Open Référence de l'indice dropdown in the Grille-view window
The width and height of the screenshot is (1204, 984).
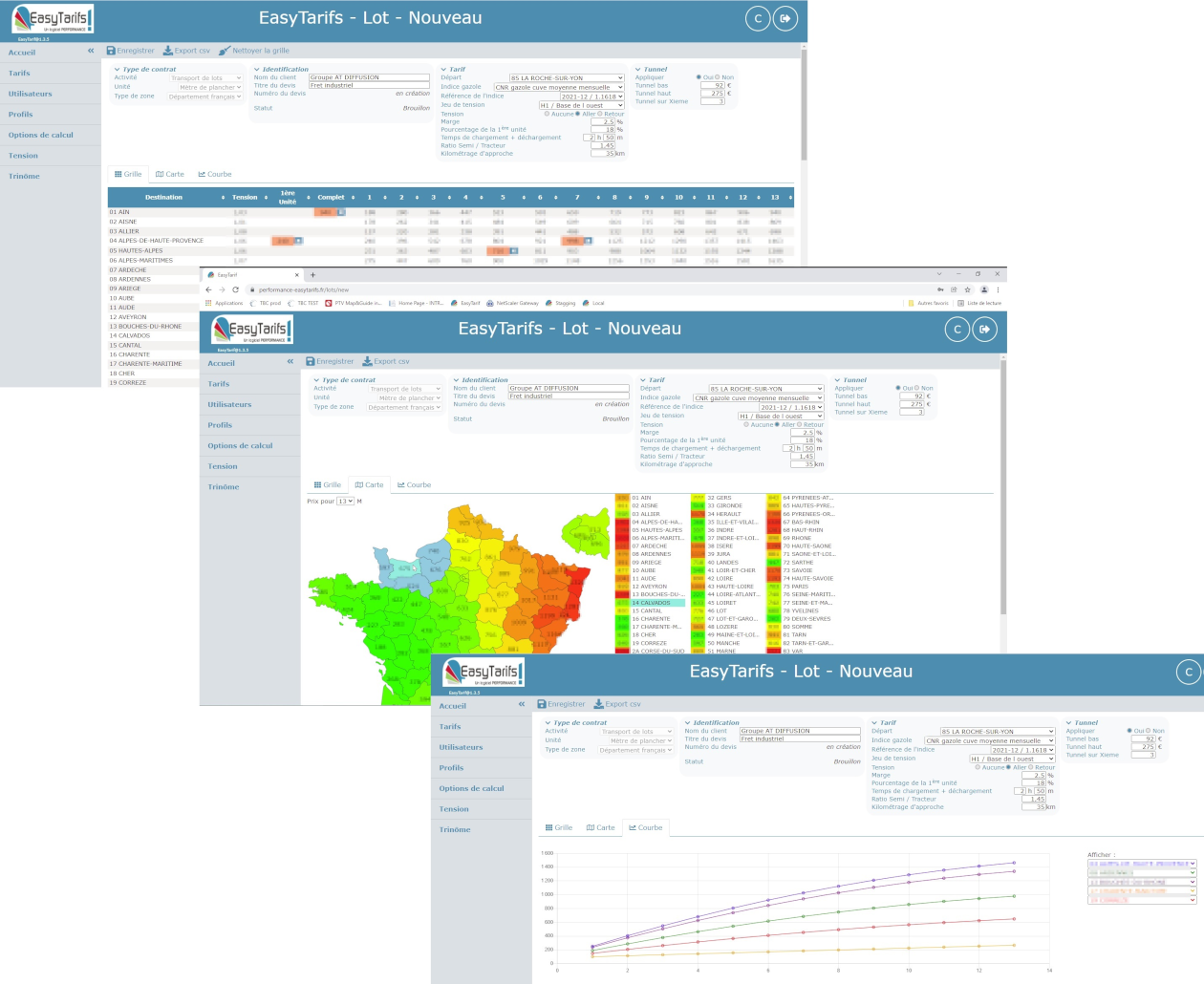click(x=591, y=96)
